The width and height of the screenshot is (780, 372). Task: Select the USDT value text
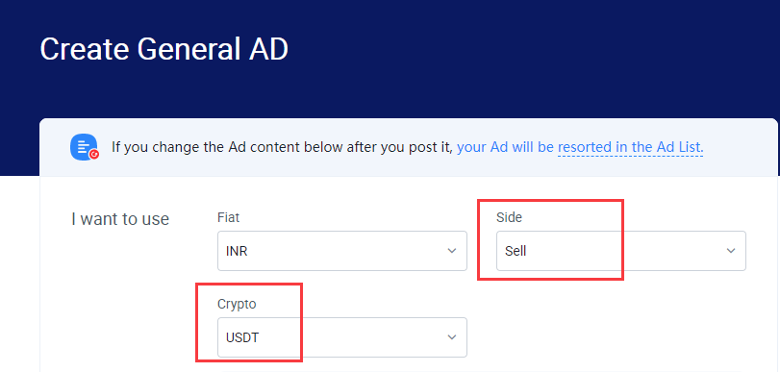coord(242,338)
